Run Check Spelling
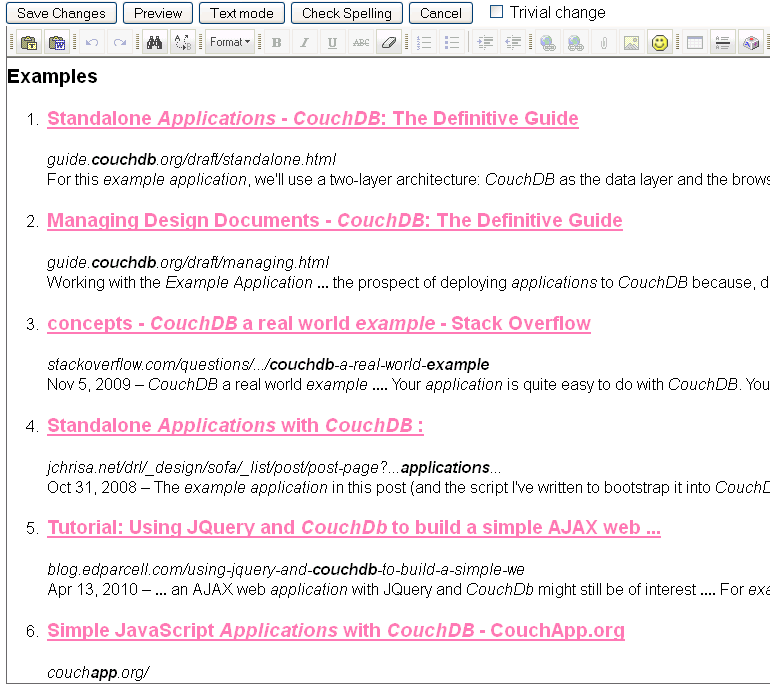This screenshot has height=685, width=770. [x=347, y=13]
